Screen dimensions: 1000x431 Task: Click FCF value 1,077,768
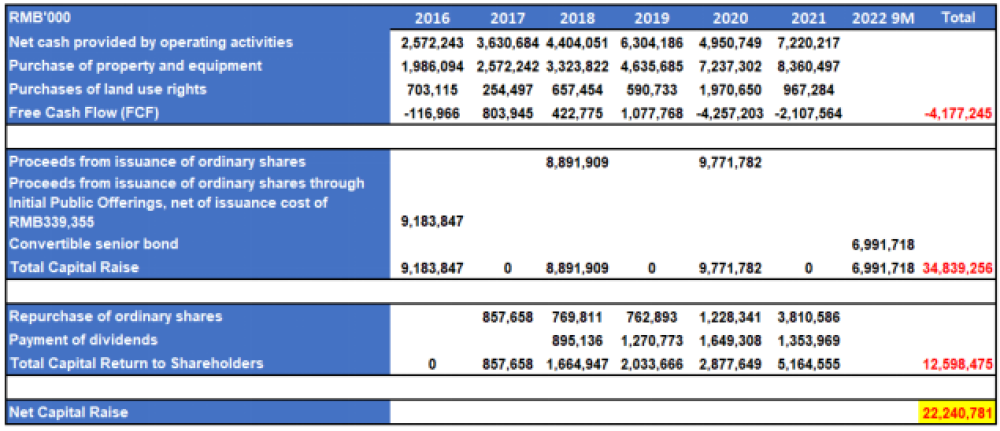click(651, 113)
